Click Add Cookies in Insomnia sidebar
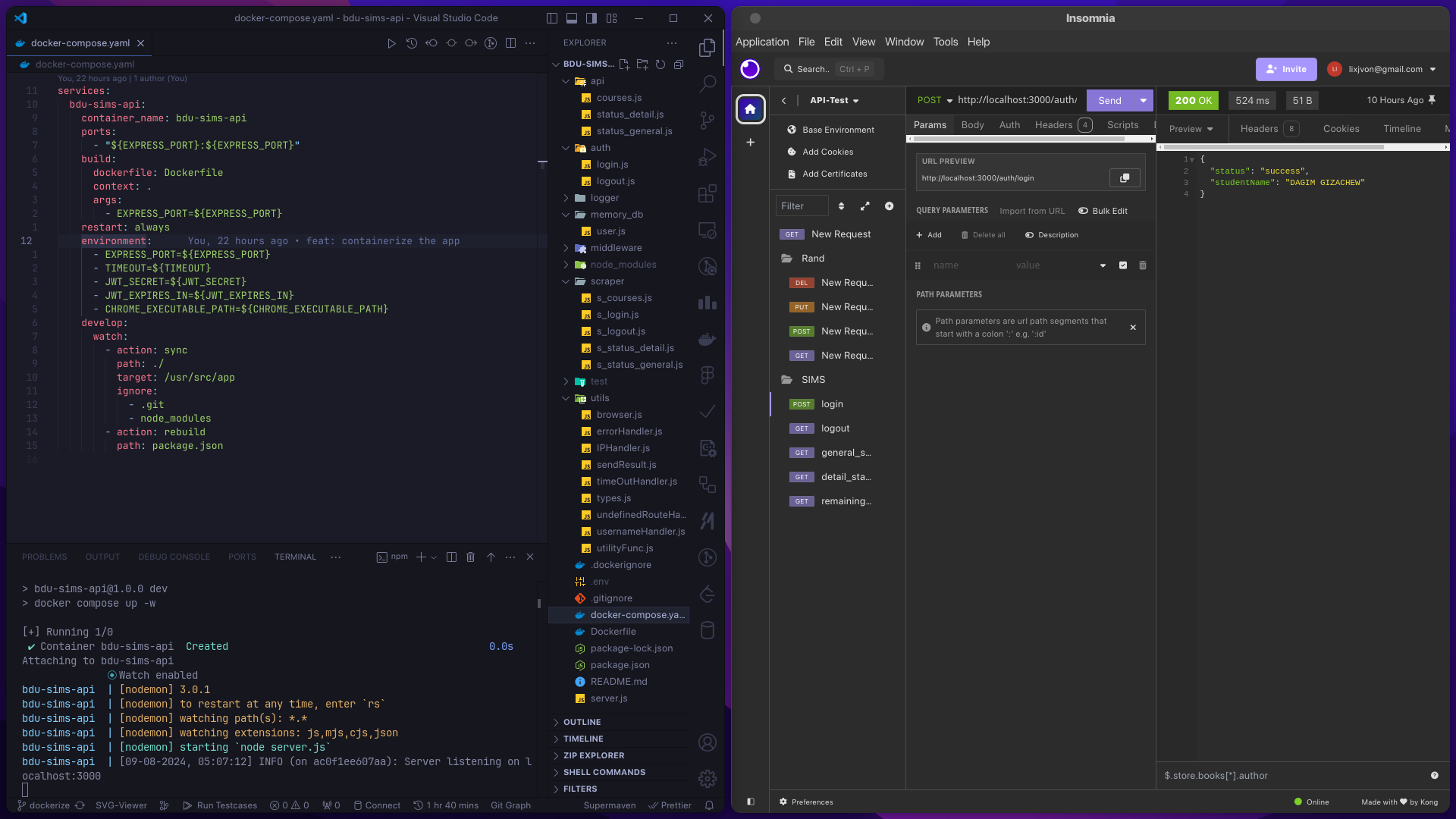Viewport: 1456px width, 819px height. [827, 152]
